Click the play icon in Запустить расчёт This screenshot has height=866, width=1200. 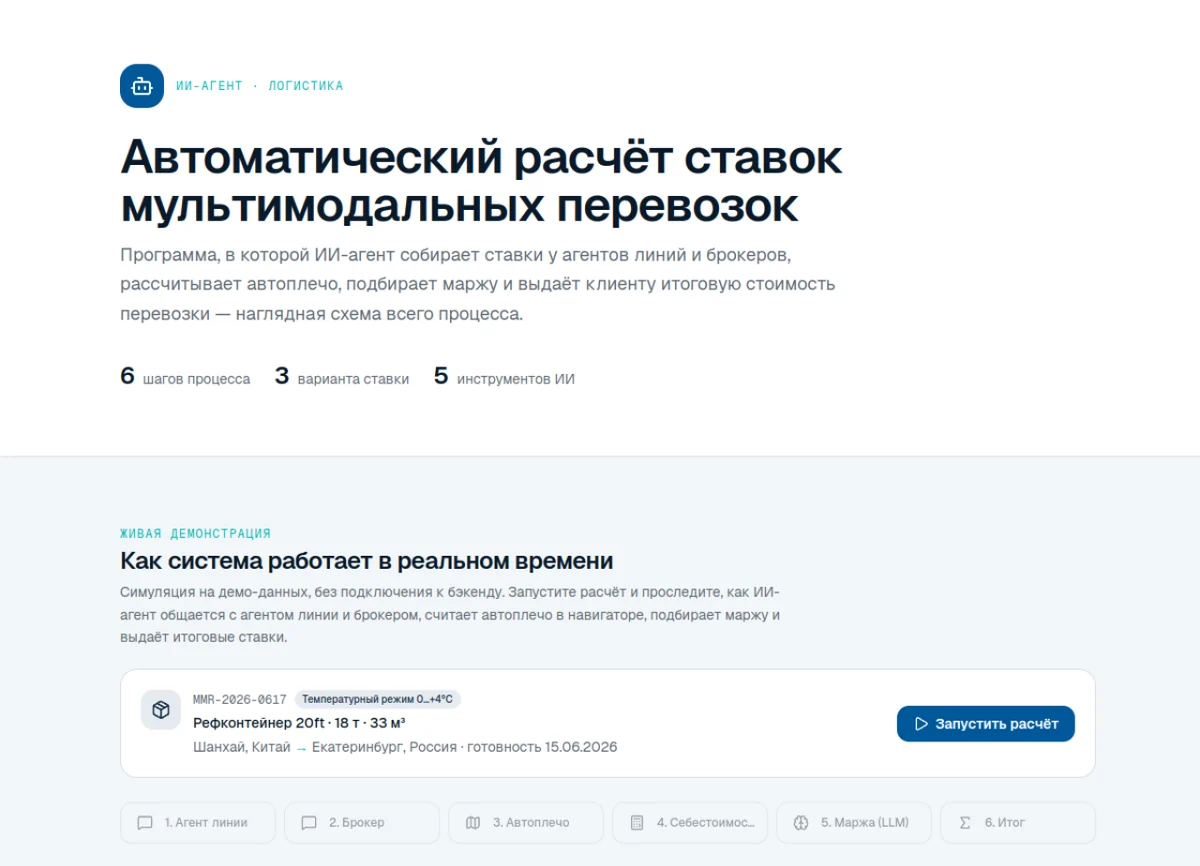(922, 724)
